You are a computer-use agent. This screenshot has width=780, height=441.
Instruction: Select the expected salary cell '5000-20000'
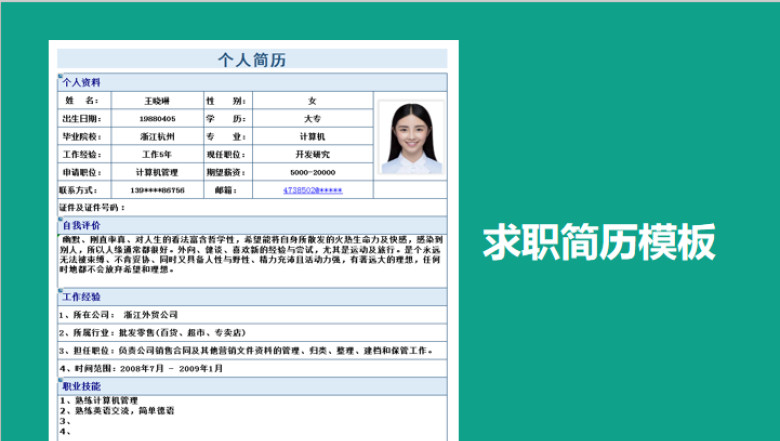312,172
